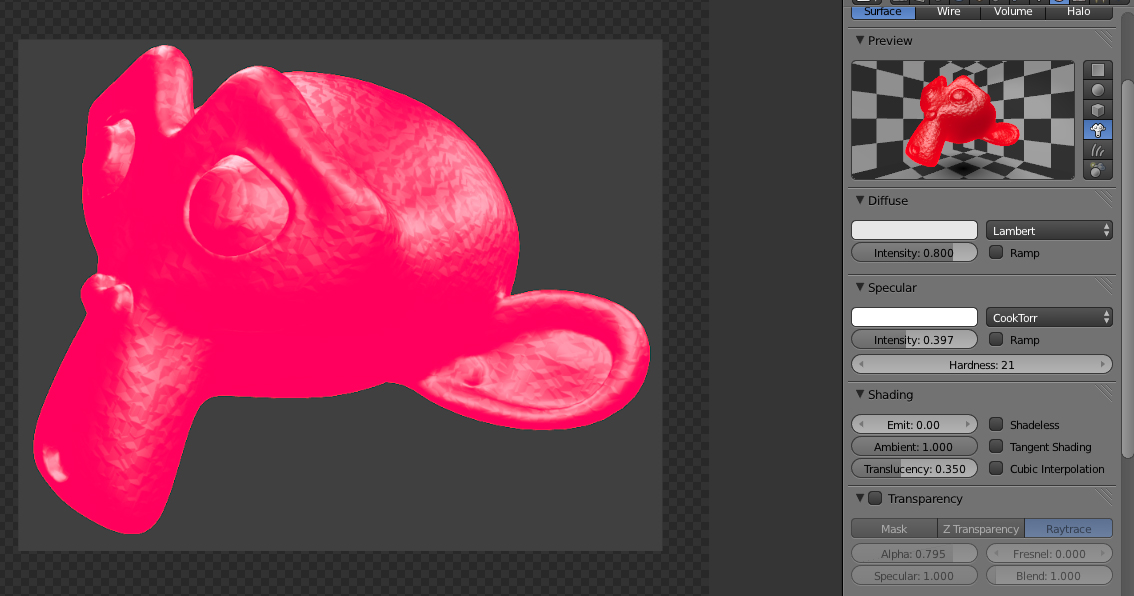Screen dimensions: 1134x596
Task: Collapse the Specular panel
Action: tap(860, 287)
